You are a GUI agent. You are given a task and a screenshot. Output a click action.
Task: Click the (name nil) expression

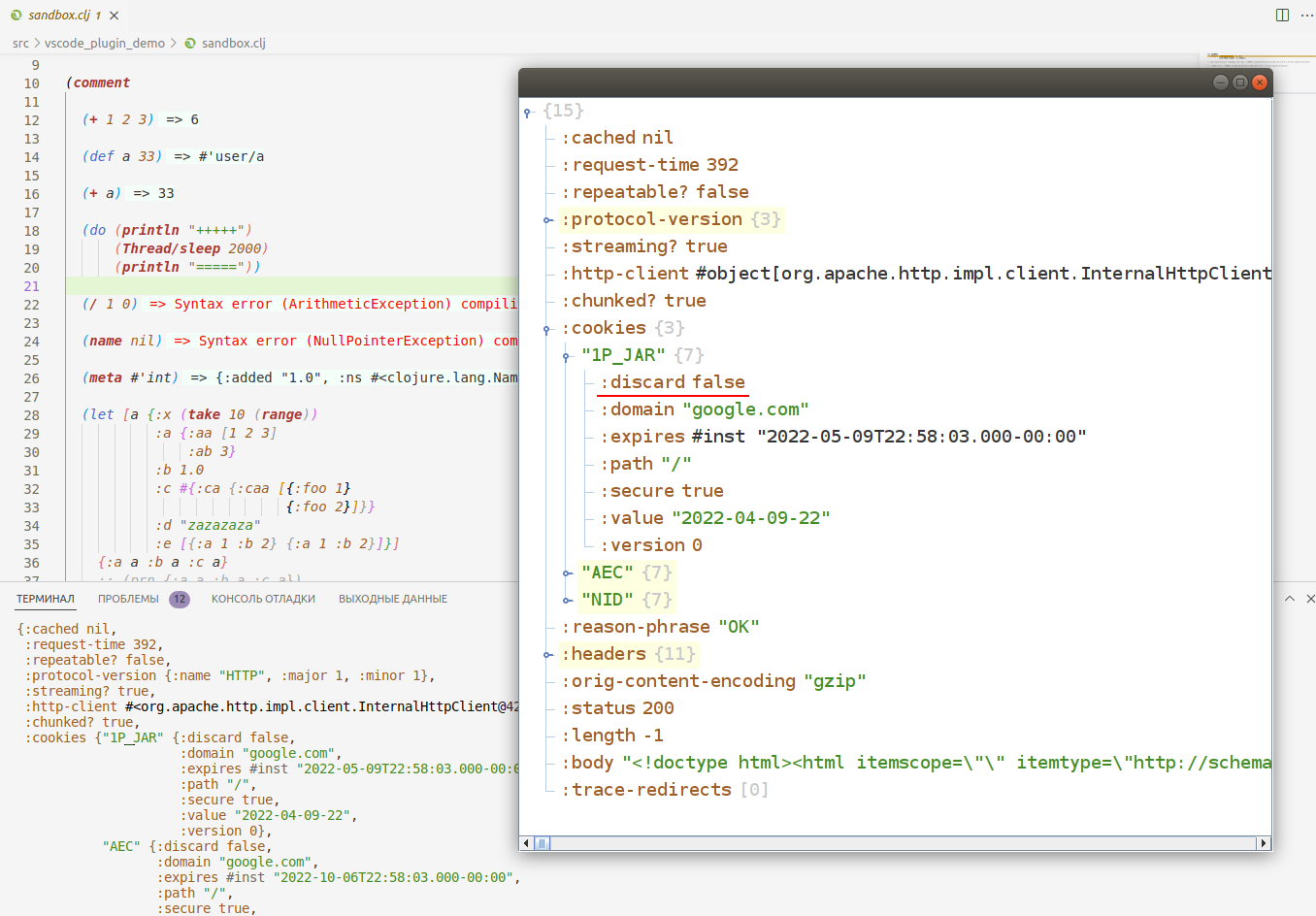[x=122, y=341]
